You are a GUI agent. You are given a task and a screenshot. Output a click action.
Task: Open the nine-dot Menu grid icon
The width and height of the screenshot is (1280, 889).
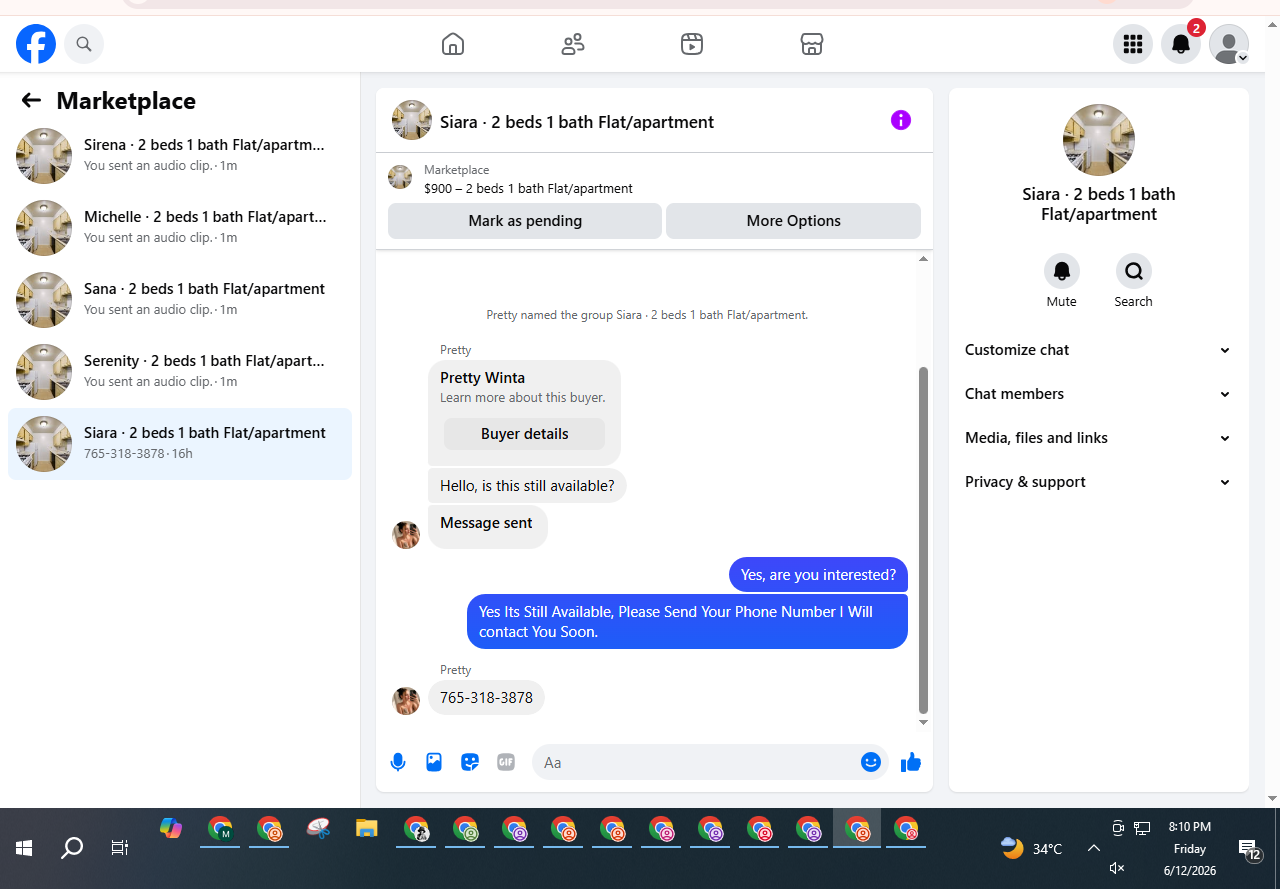coord(1133,44)
